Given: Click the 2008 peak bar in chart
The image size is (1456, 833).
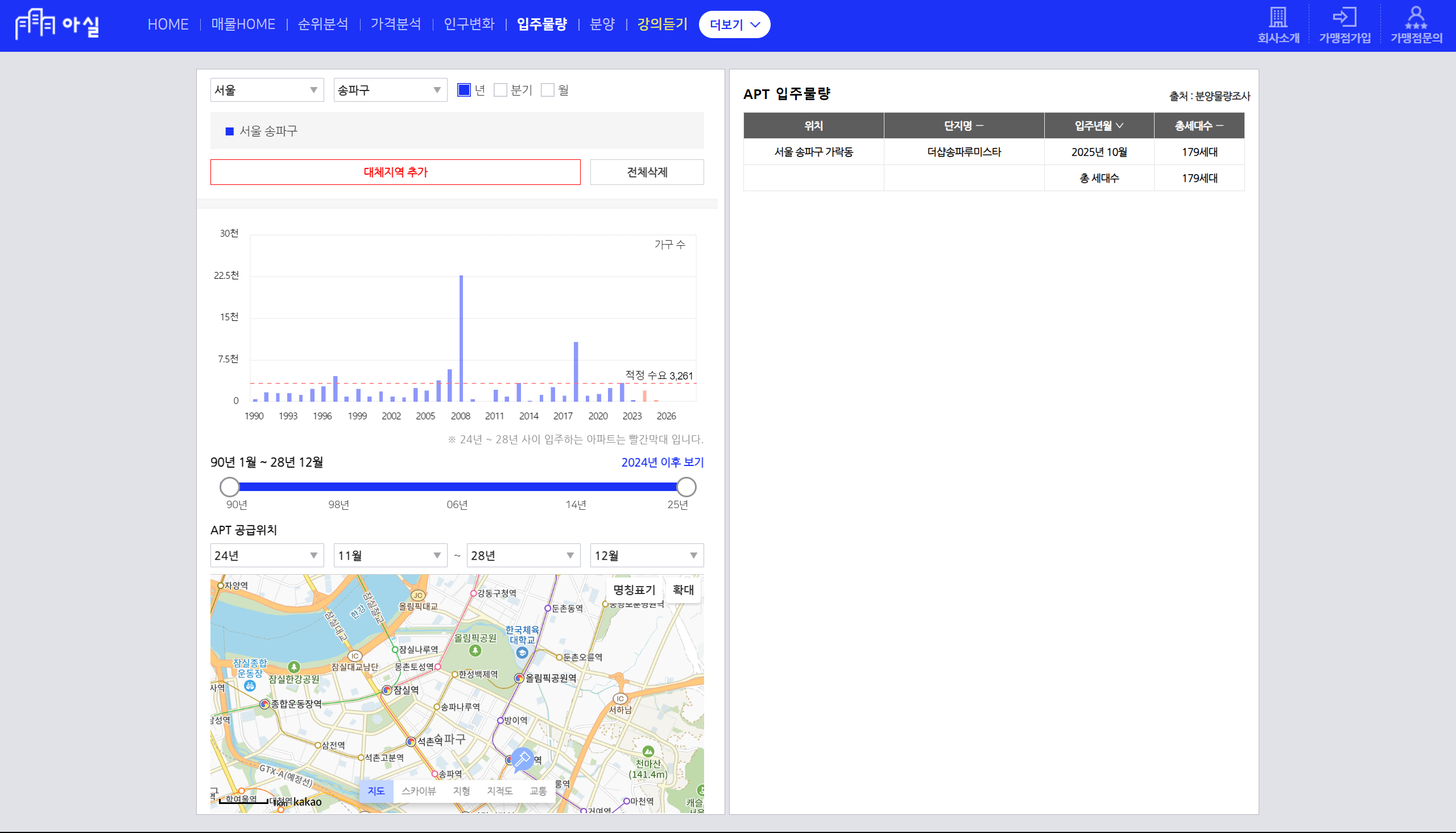Looking at the screenshot, I should 461,337.
